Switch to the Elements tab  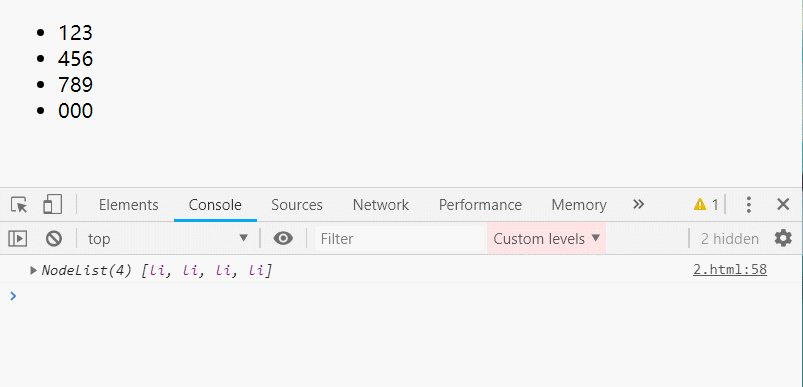point(129,205)
